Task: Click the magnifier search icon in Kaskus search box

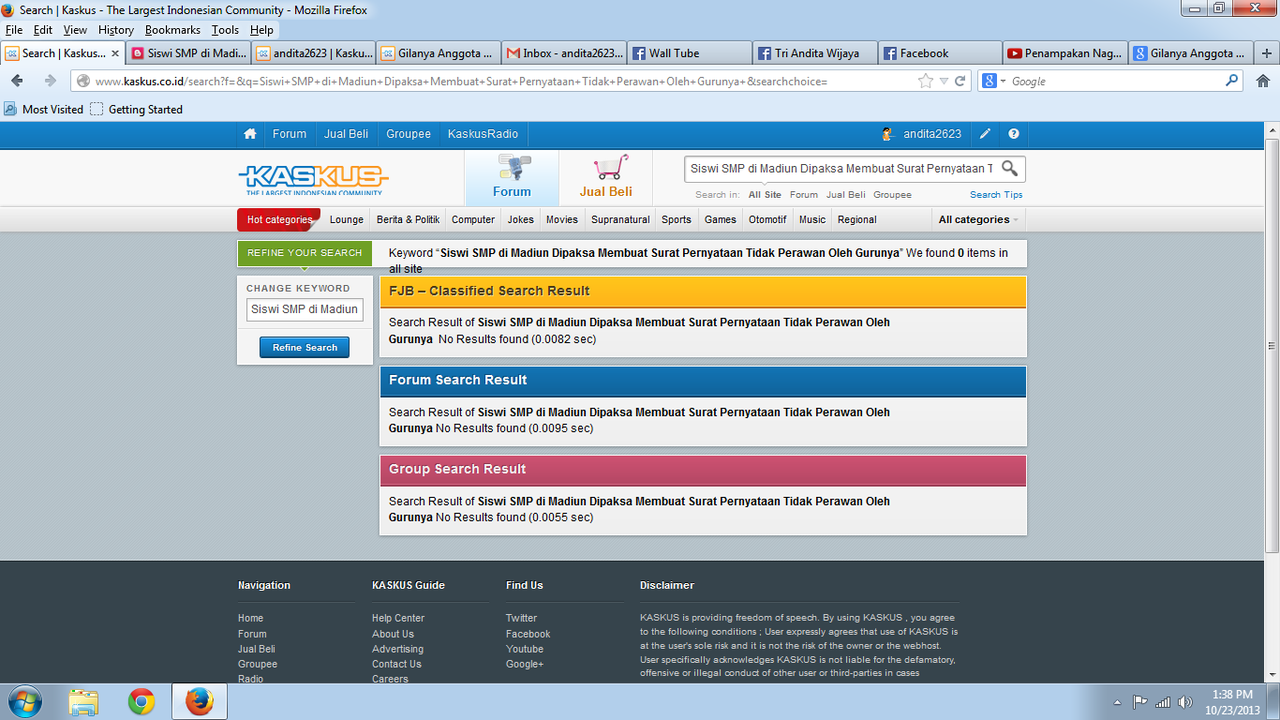Action: (x=1010, y=168)
